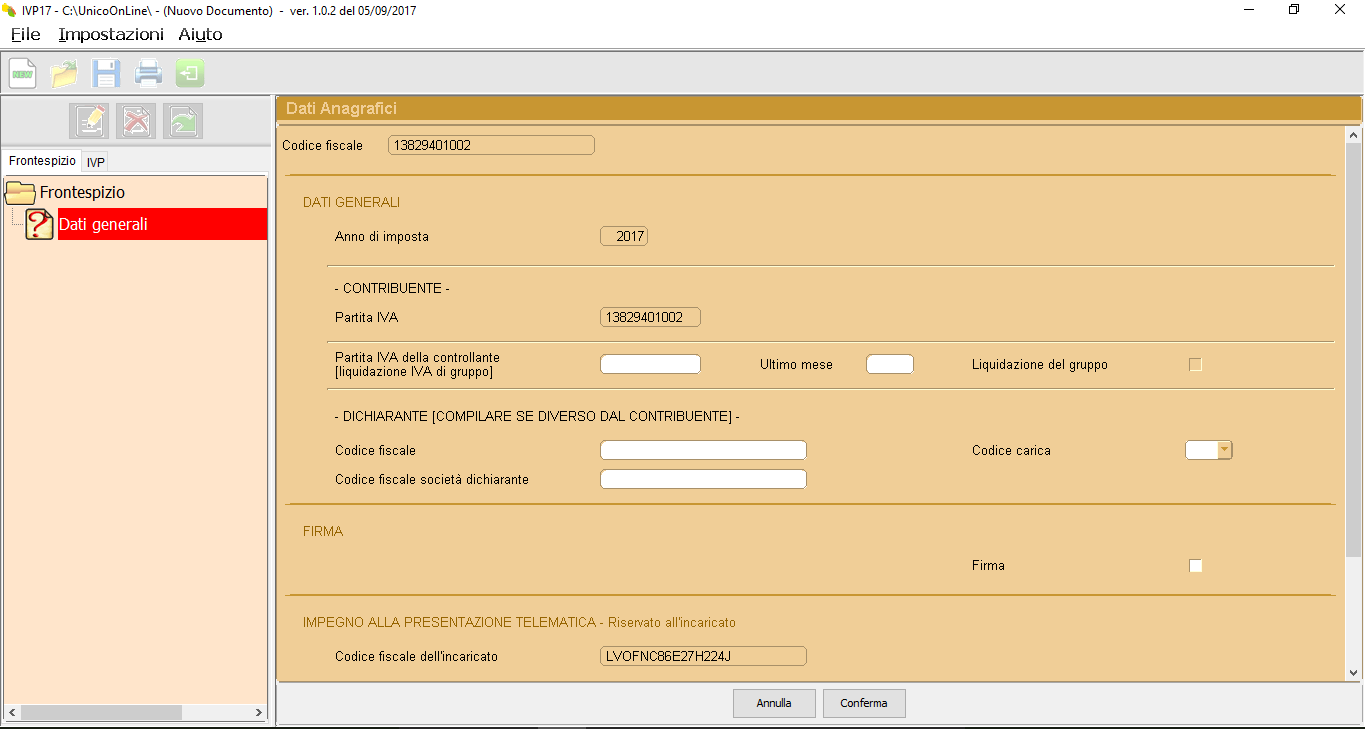Open the Codice carica dropdown

[1224, 450]
